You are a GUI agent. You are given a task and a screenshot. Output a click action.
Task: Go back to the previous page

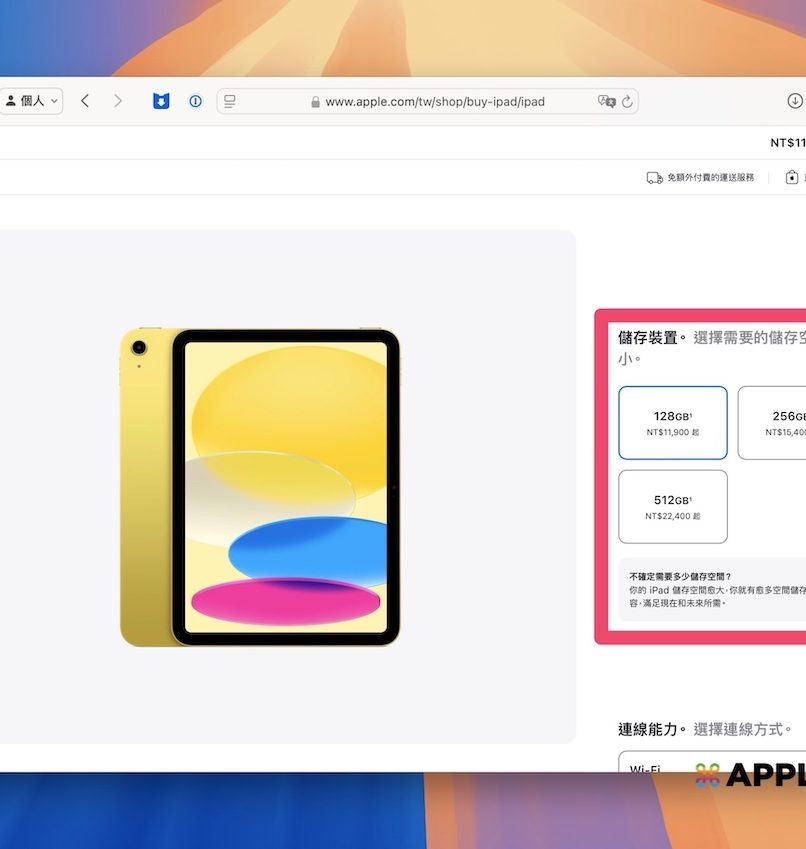pyautogui.click(x=85, y=101)
